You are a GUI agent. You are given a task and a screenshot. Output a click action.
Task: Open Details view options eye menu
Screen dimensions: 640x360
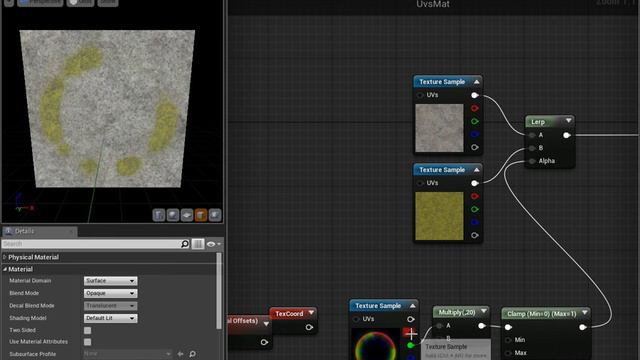coord(213,244)
